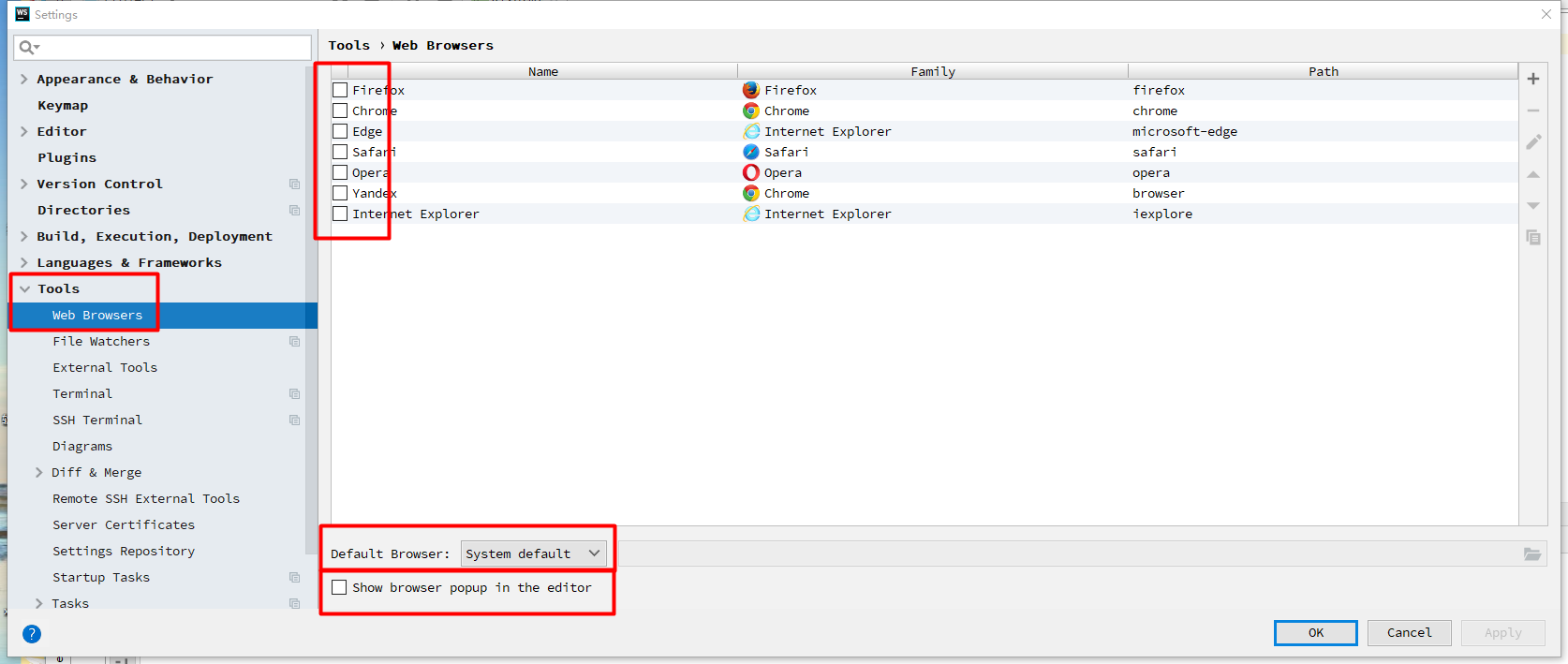Enable the Firefox browser checkbox
The width and height of the screenshot is (1568, 664).
[340, 90]
